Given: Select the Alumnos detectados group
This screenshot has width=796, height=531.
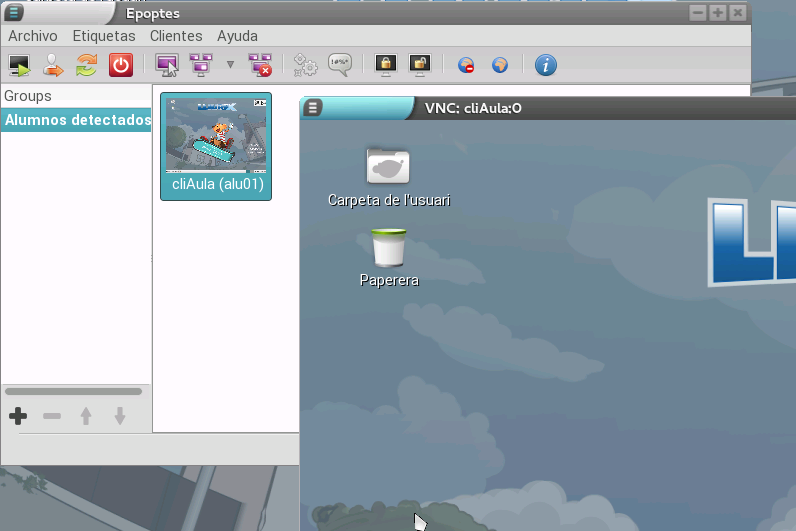Looking at the screenshot, I should [76, 121].
